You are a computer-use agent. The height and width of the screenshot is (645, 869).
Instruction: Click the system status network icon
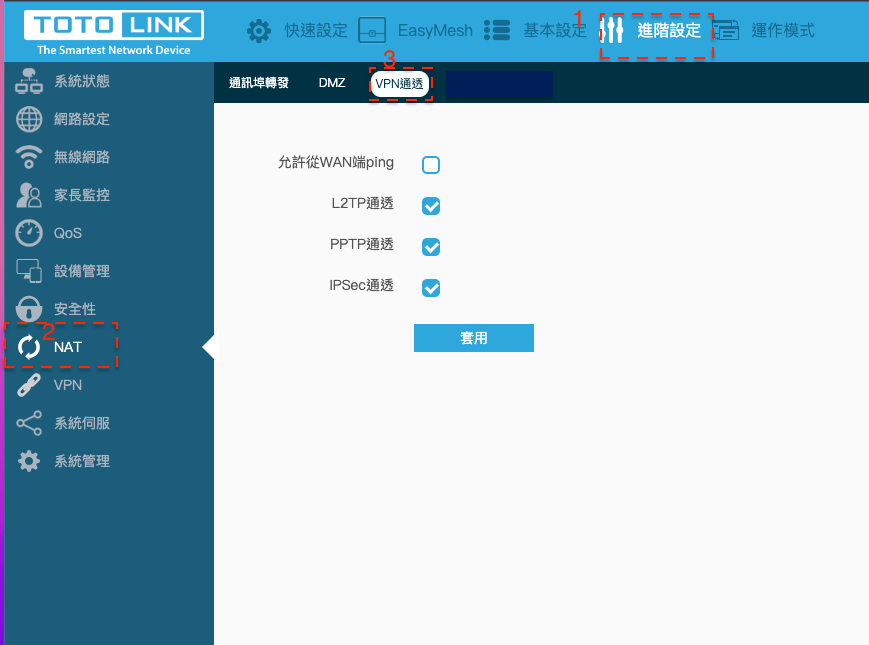click(29, 81)
